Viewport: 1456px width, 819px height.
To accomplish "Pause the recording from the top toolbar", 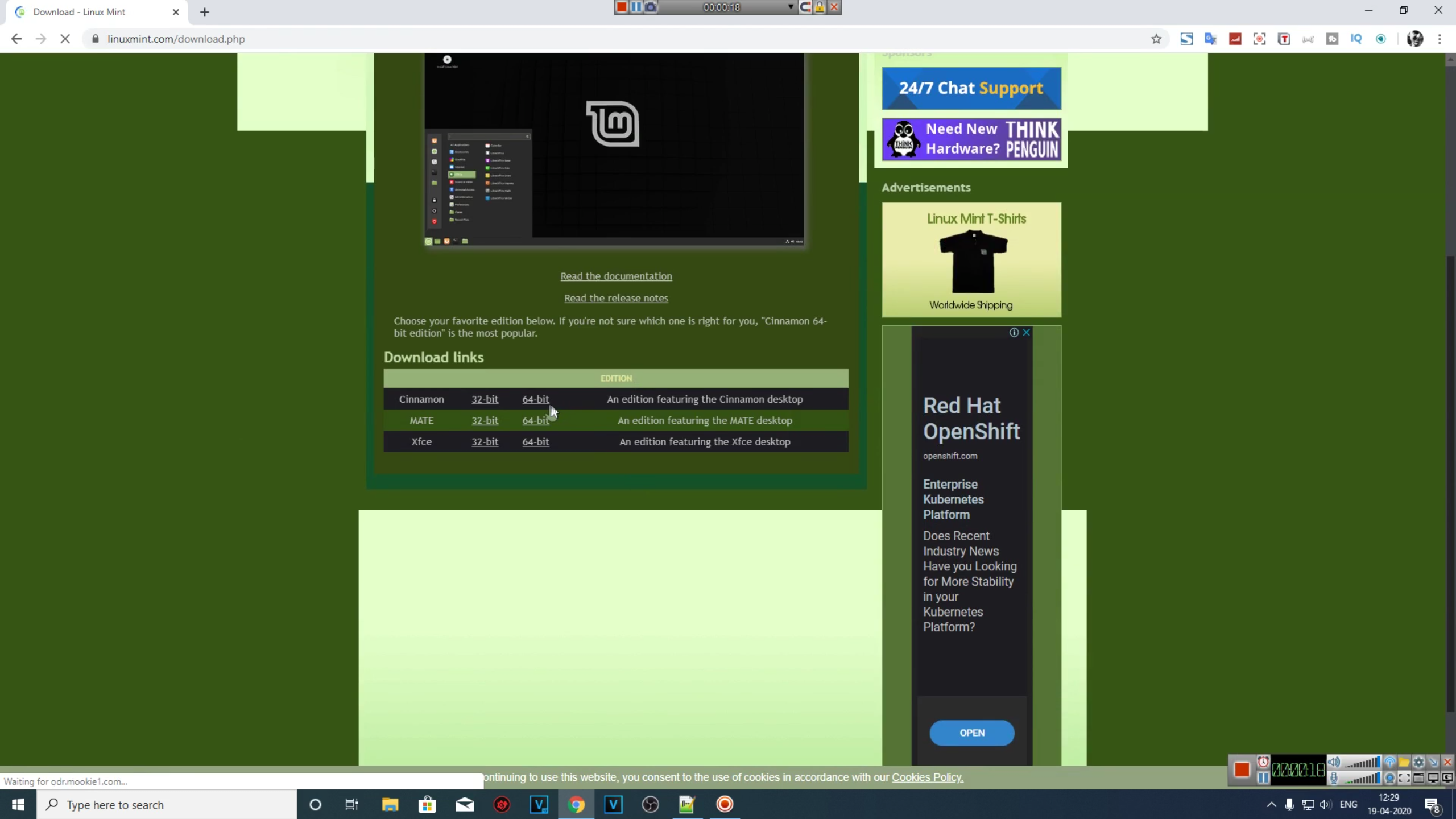I will tap(636, 7).
